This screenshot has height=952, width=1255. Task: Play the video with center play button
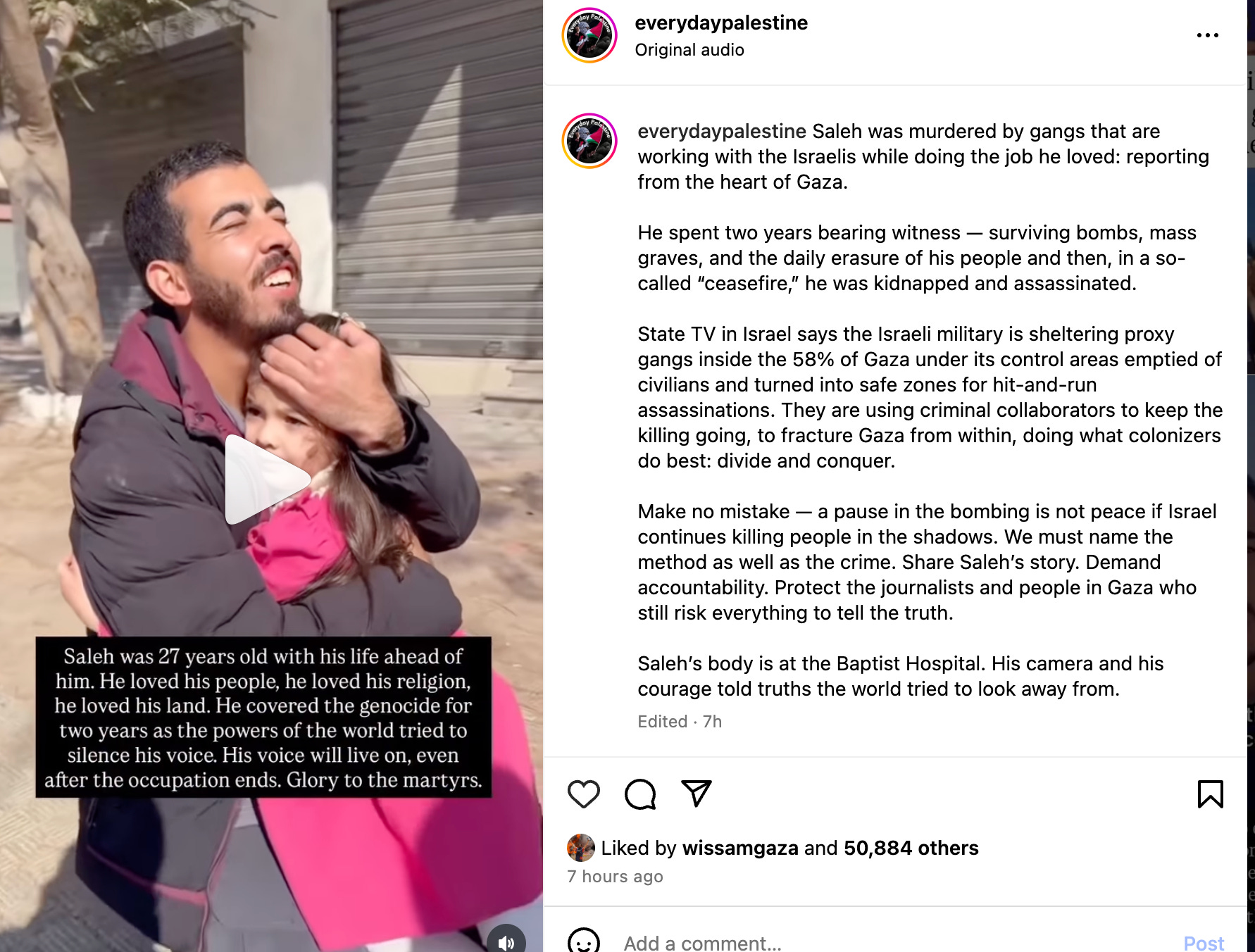(268, 480)
